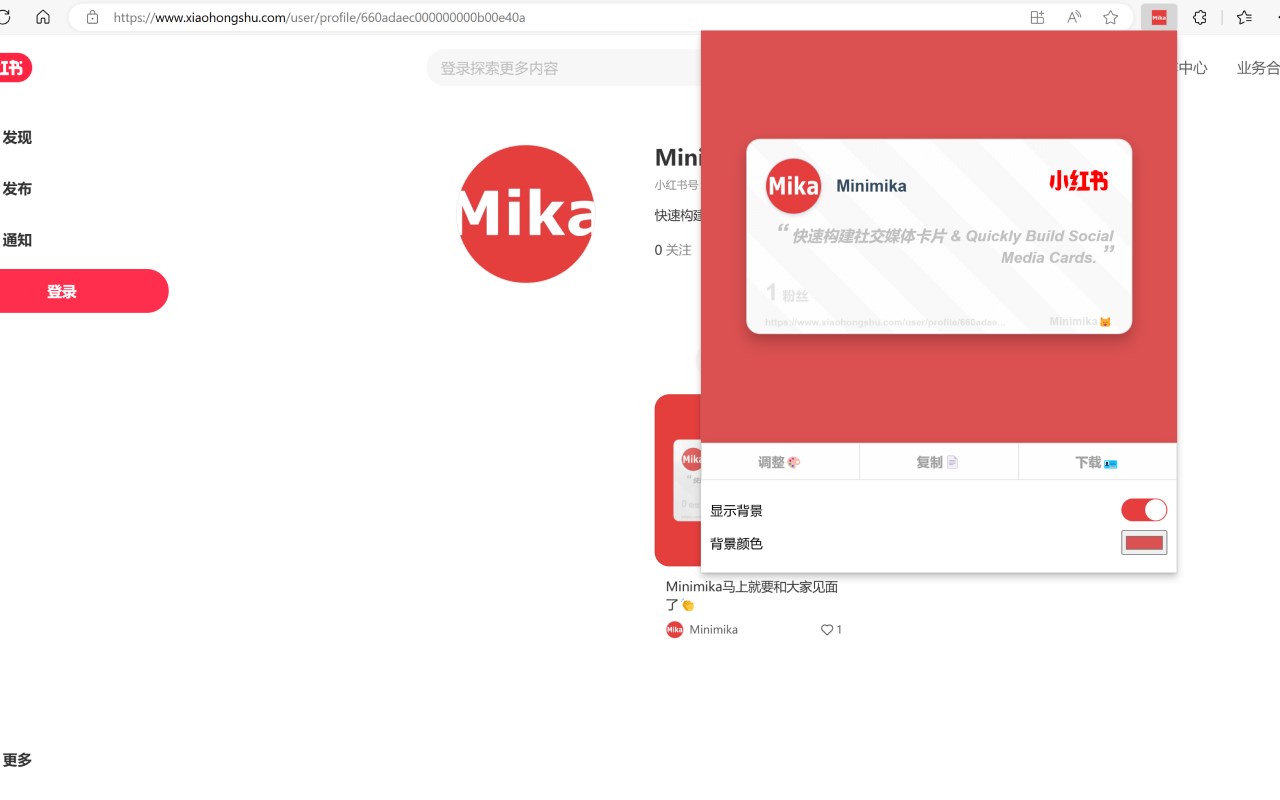
Task: Click the search box 登录探索更多内容
Action: point(565,68)
